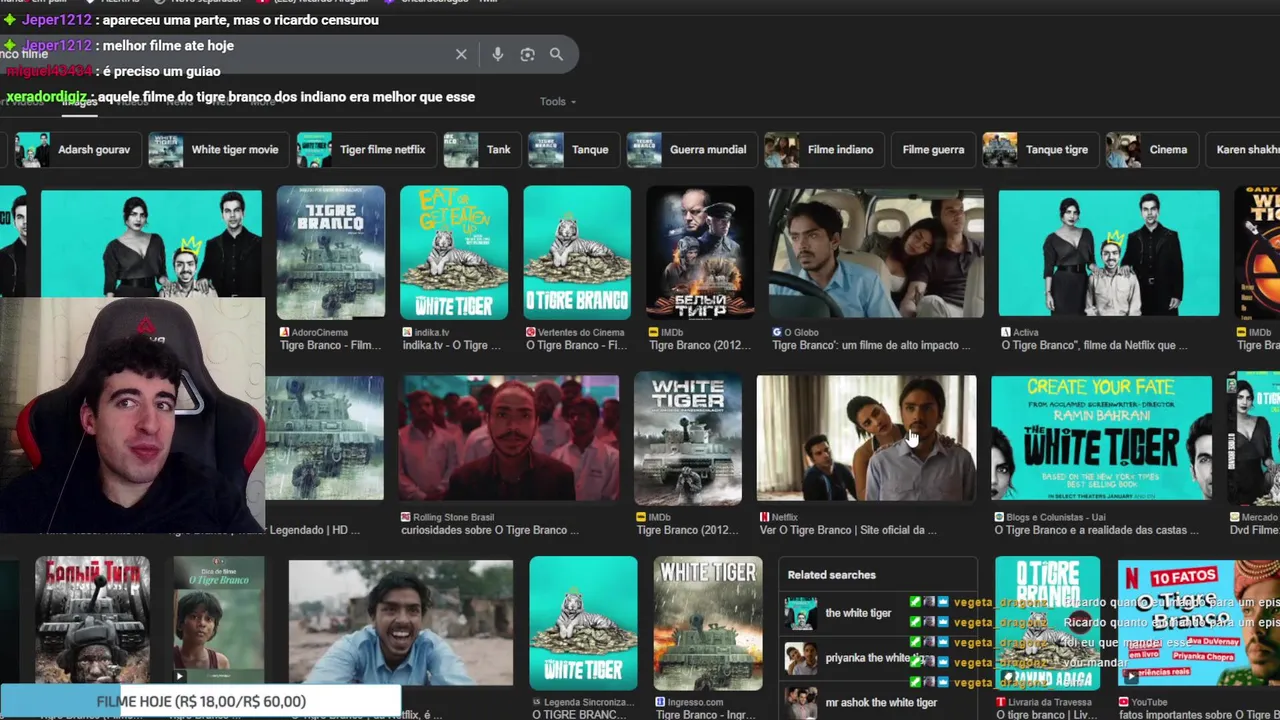Open the indika.tv Eat or Get Eaten poster
Screen dimensions: 1280x720
[x=454, y=252]
